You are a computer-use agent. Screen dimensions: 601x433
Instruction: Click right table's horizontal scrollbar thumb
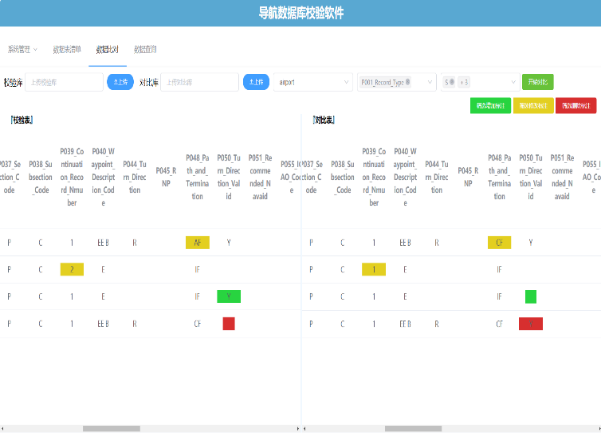coord(412,429)
